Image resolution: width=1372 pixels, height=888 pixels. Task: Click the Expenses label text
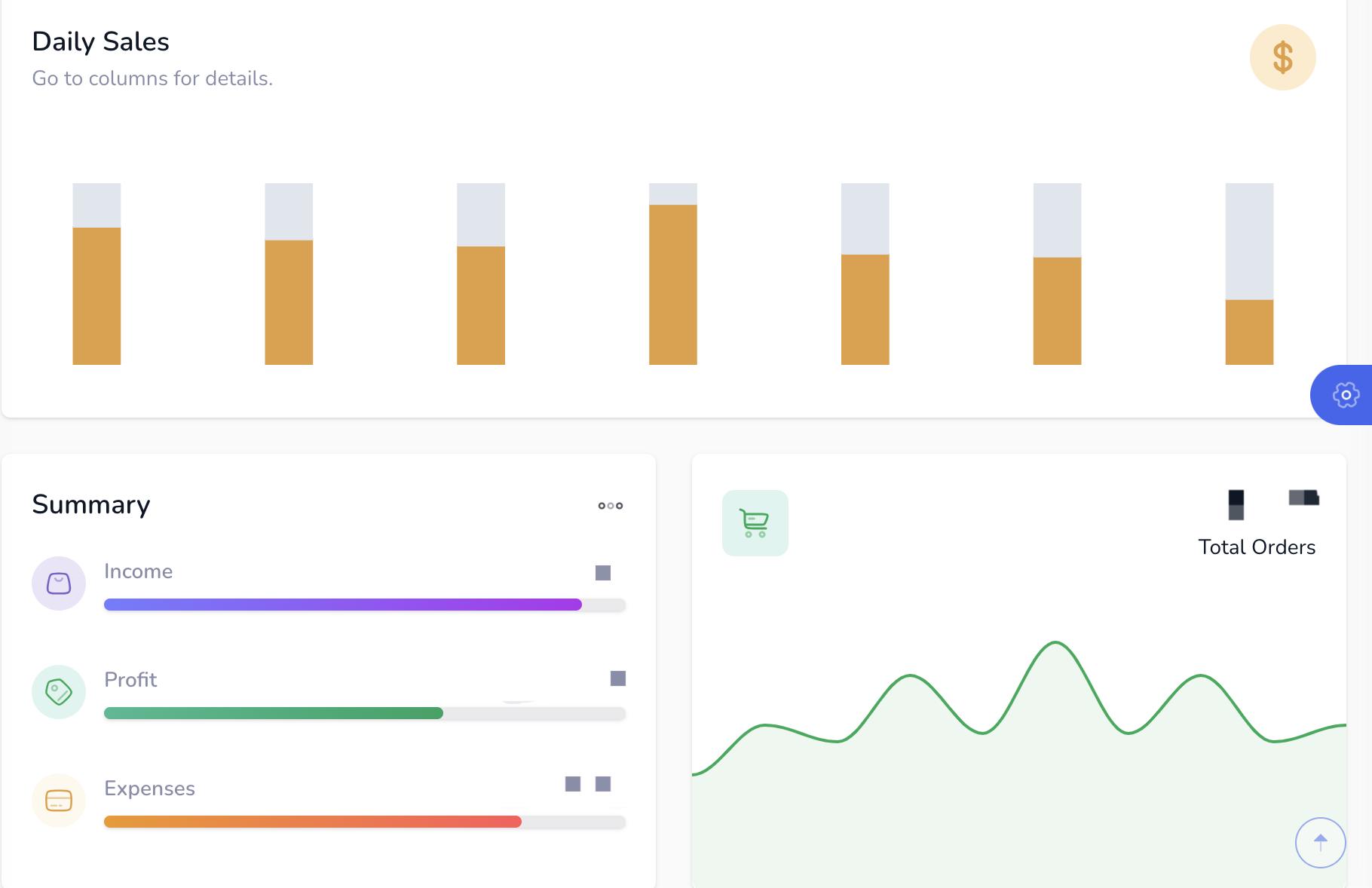(149, 788)
